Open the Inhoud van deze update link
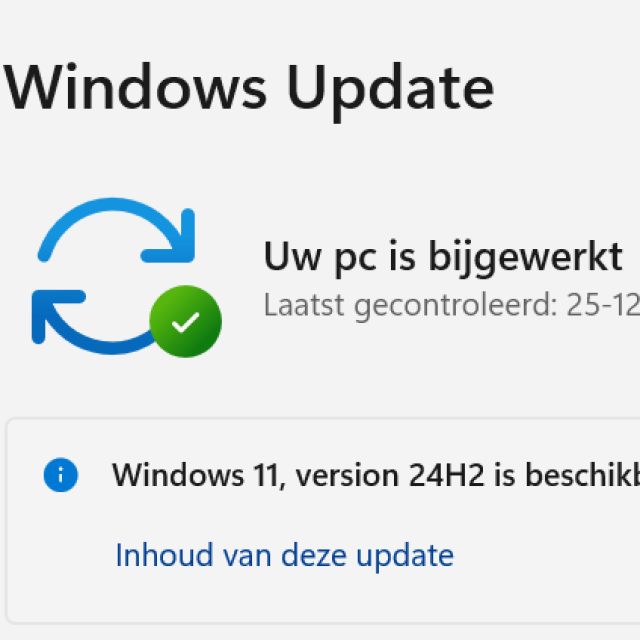 tap(284, 556)
